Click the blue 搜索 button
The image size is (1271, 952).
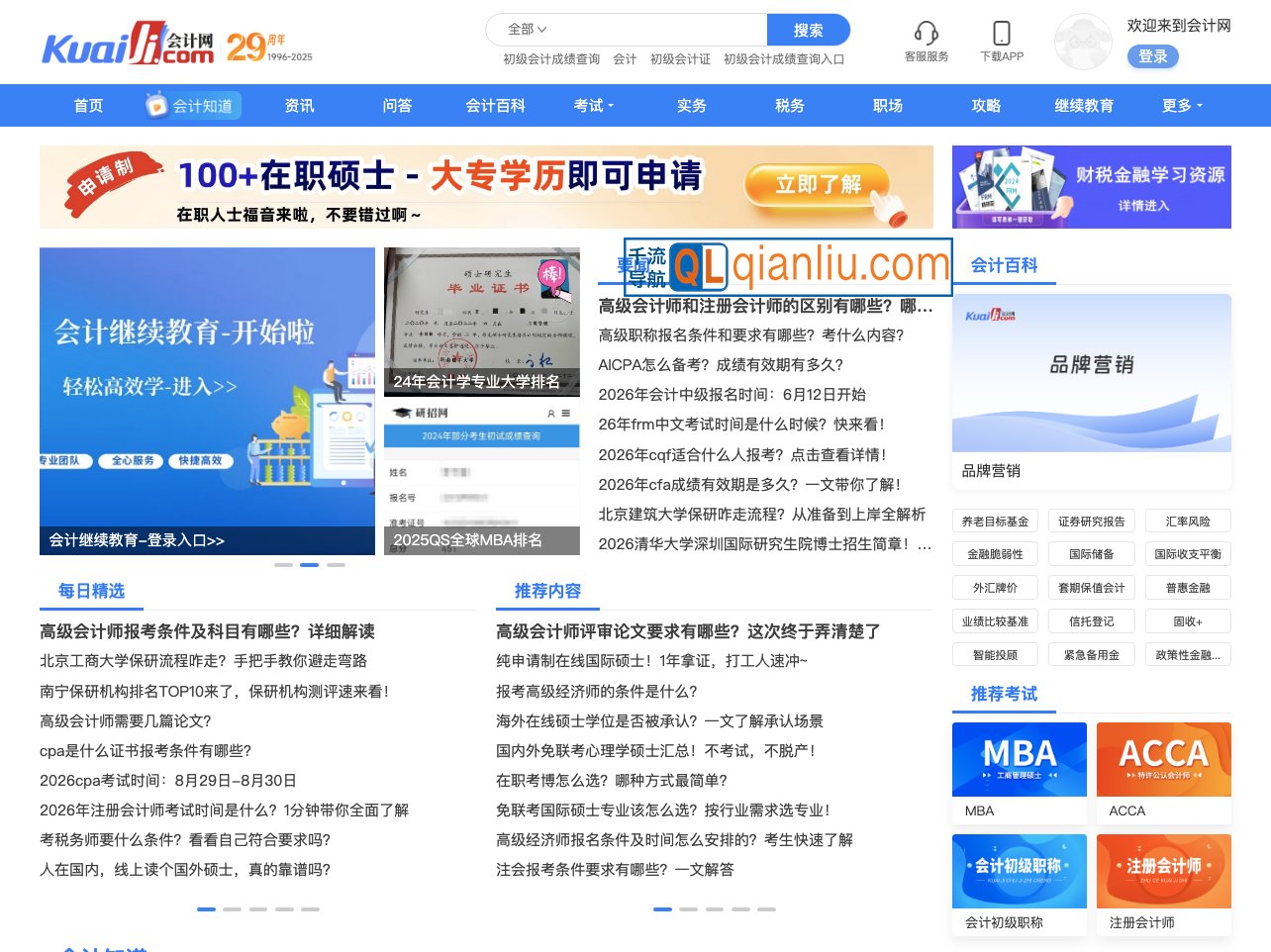(x=809, y=30)
